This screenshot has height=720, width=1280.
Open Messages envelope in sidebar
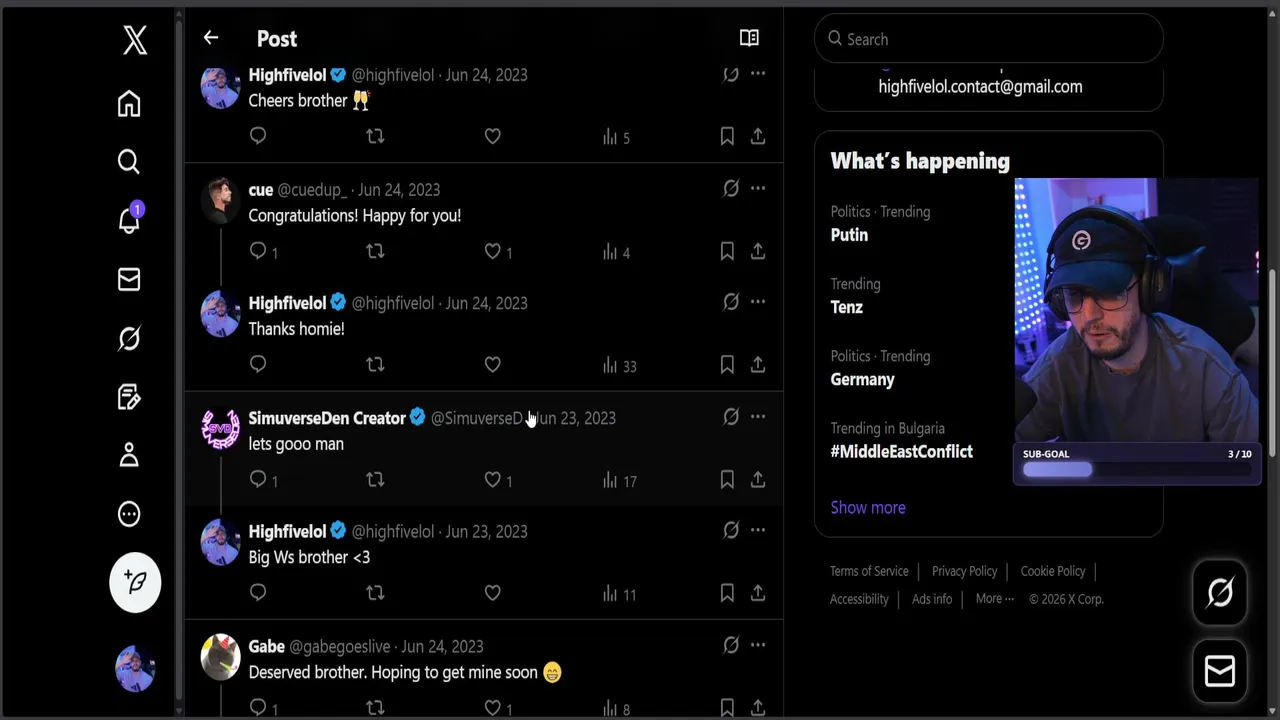pos(129,280)
